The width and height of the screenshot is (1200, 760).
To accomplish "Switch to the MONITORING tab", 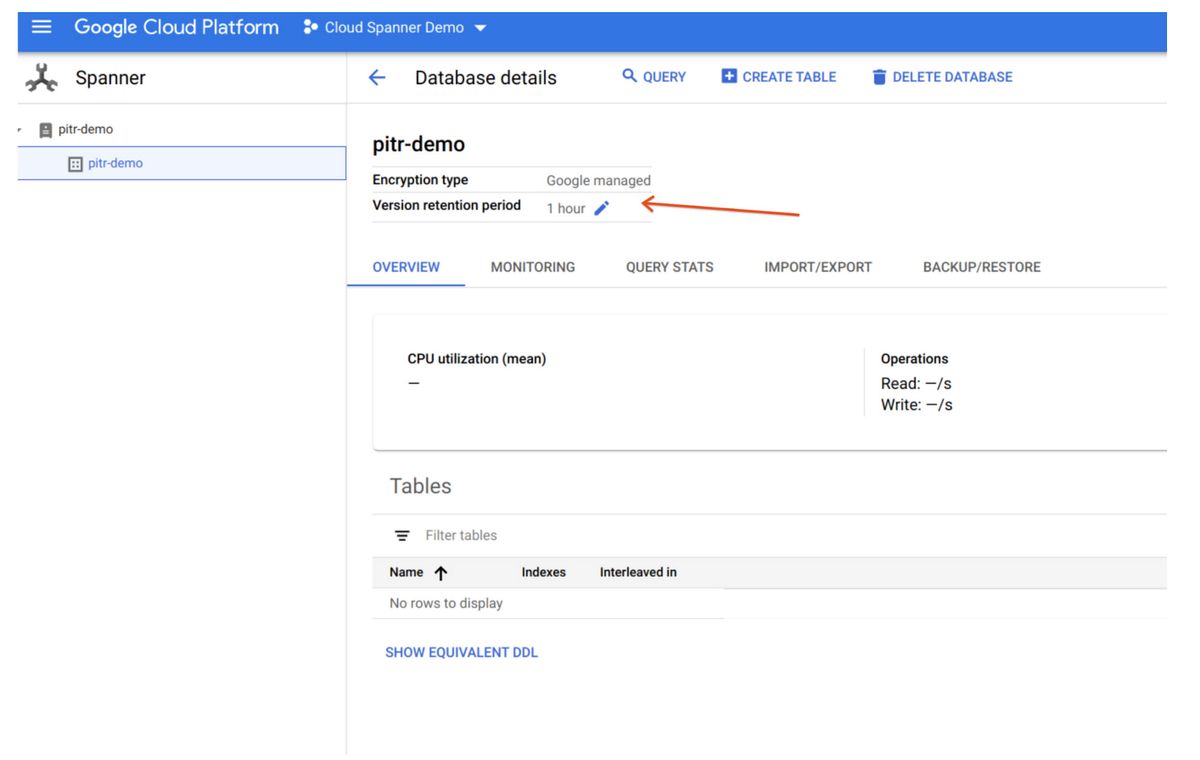I will click(x=533, y=267).
